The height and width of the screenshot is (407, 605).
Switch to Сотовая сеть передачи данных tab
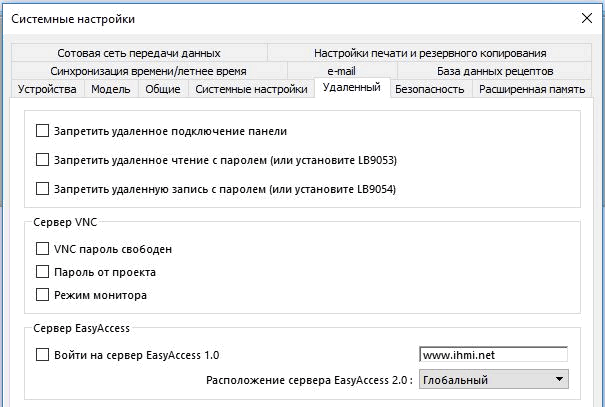[x=139, y=53]
